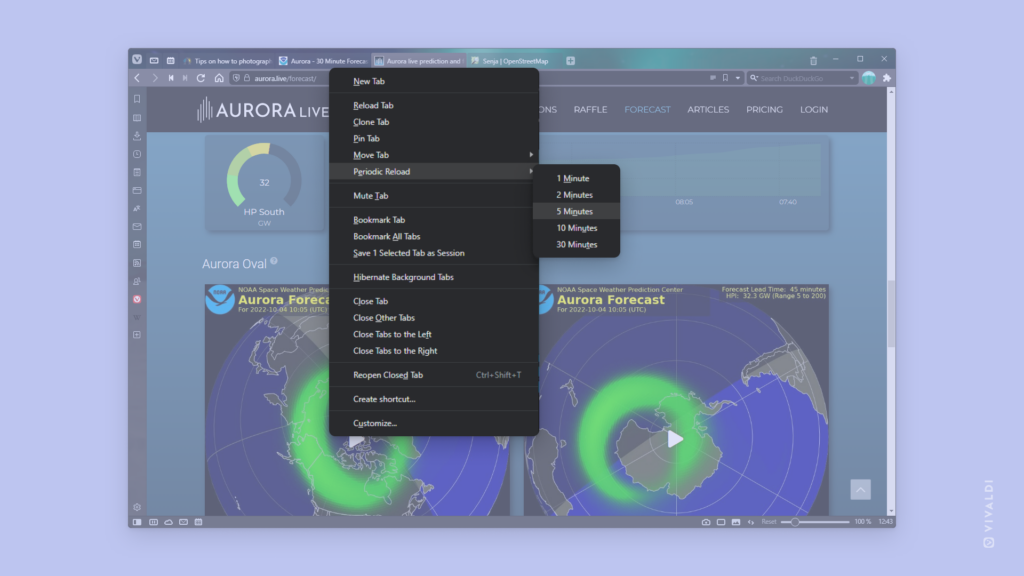Image resolution: width=1024 pixels, height=576 pixels.
Task: Open Customize... in the context menu
Action: click(434, 423)
